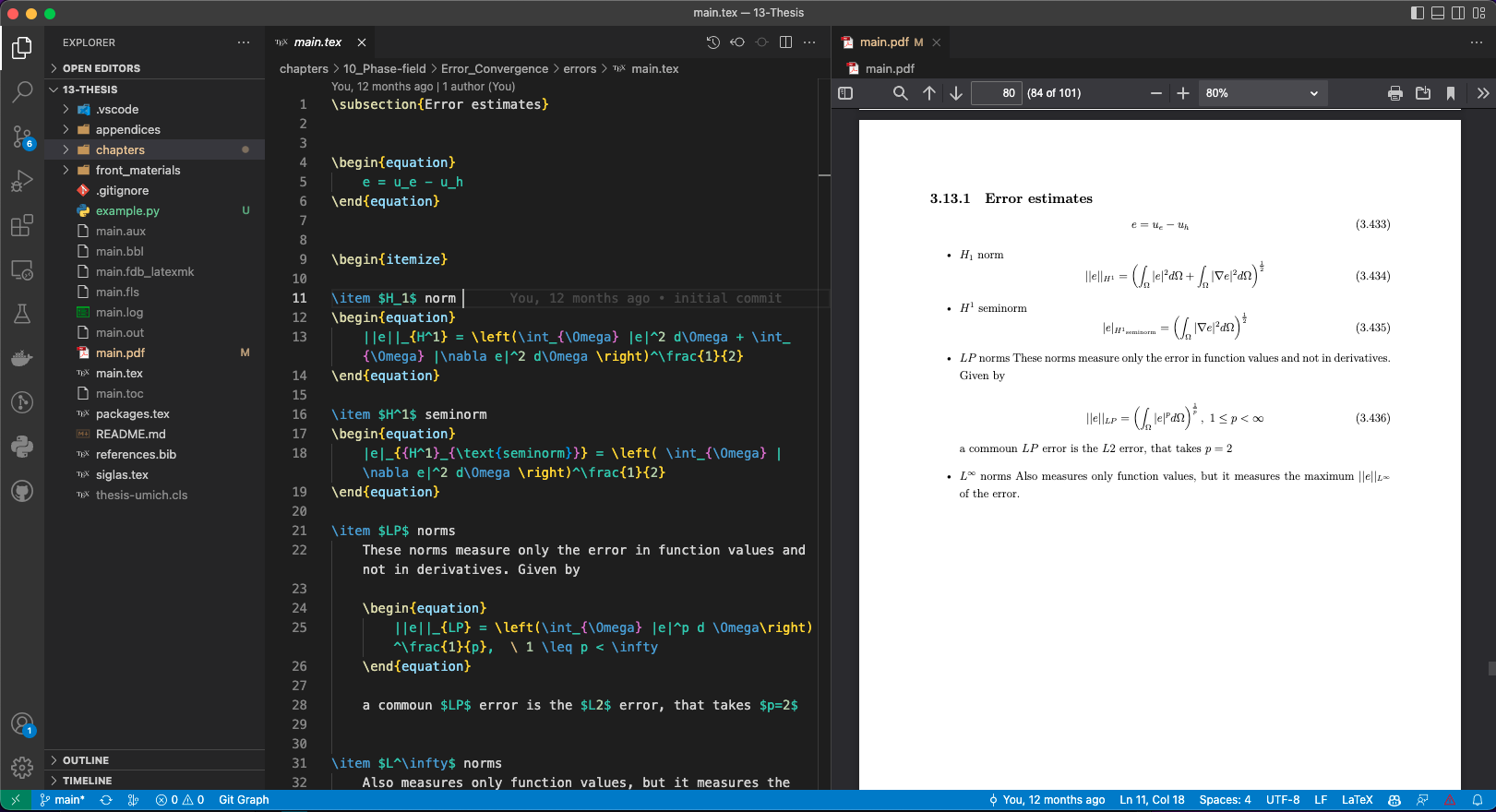Toggle the primary sidebar layout button
This screenshot has height=812, width=1496.
[1418, 13]
